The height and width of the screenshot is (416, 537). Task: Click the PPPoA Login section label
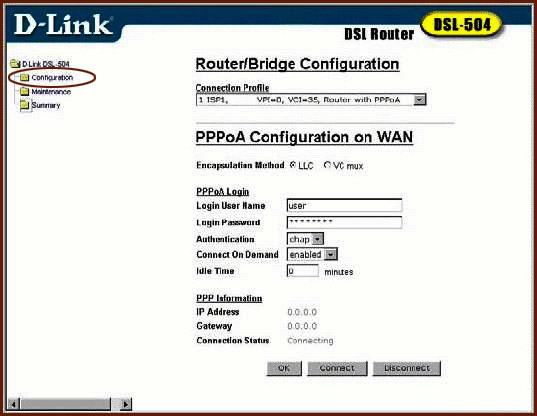223,192
